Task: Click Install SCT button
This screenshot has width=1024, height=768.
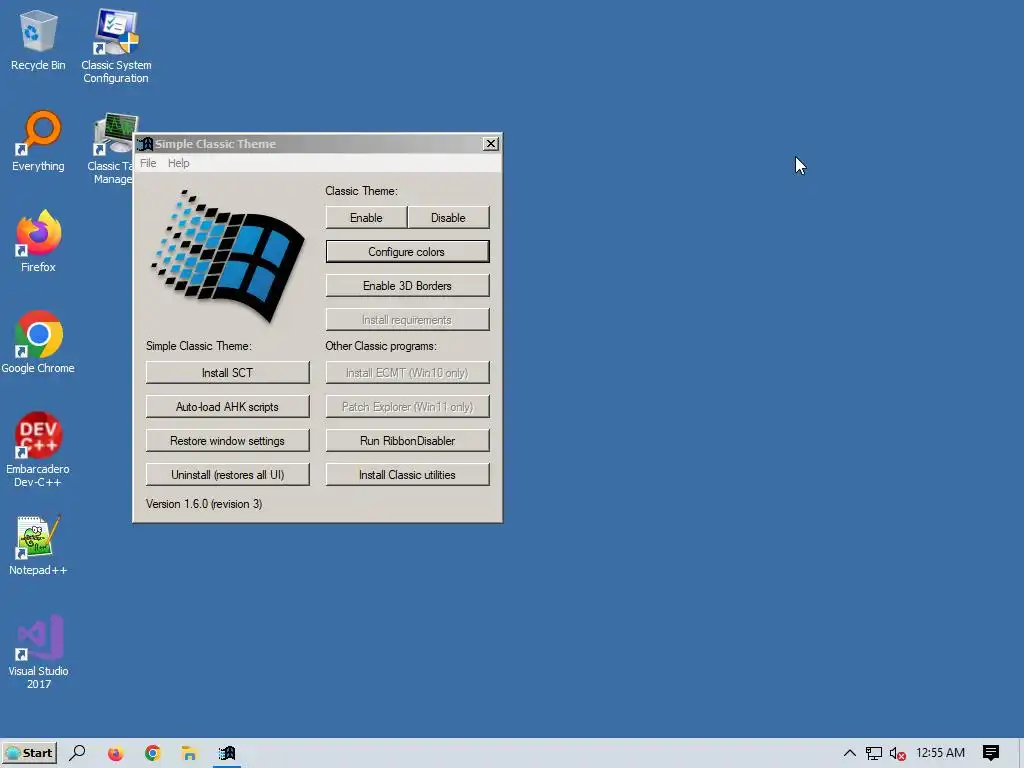Action: tap(227, 372)
